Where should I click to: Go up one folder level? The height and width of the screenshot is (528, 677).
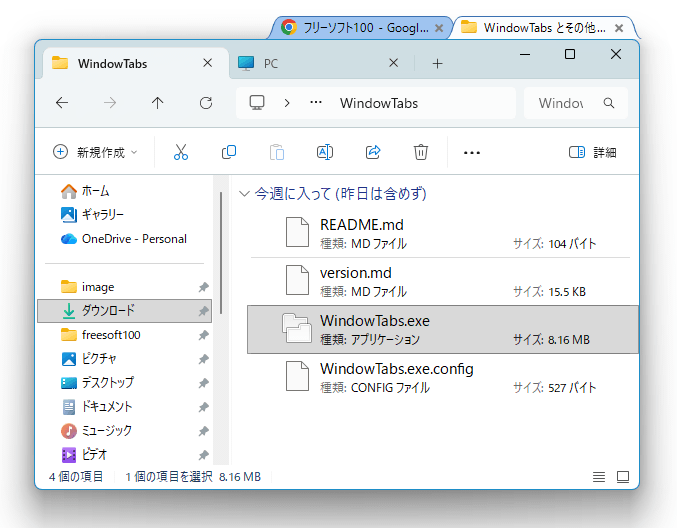point(158,103)
